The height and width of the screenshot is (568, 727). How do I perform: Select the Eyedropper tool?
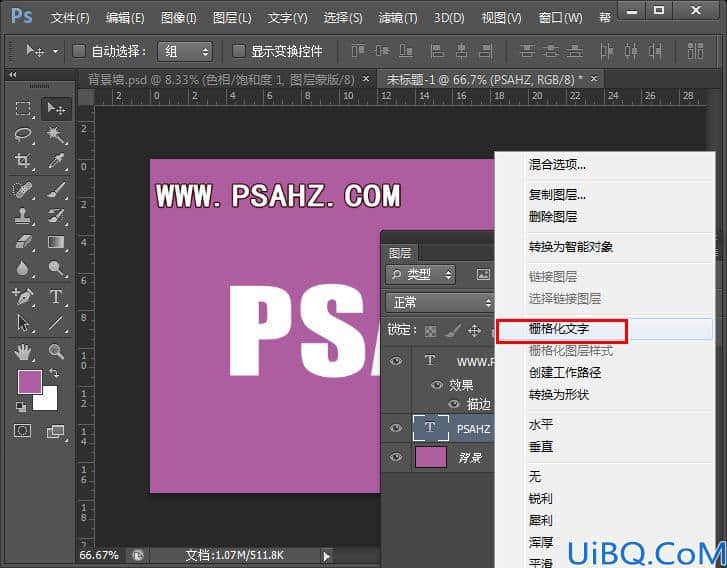(x=56, y=161)
